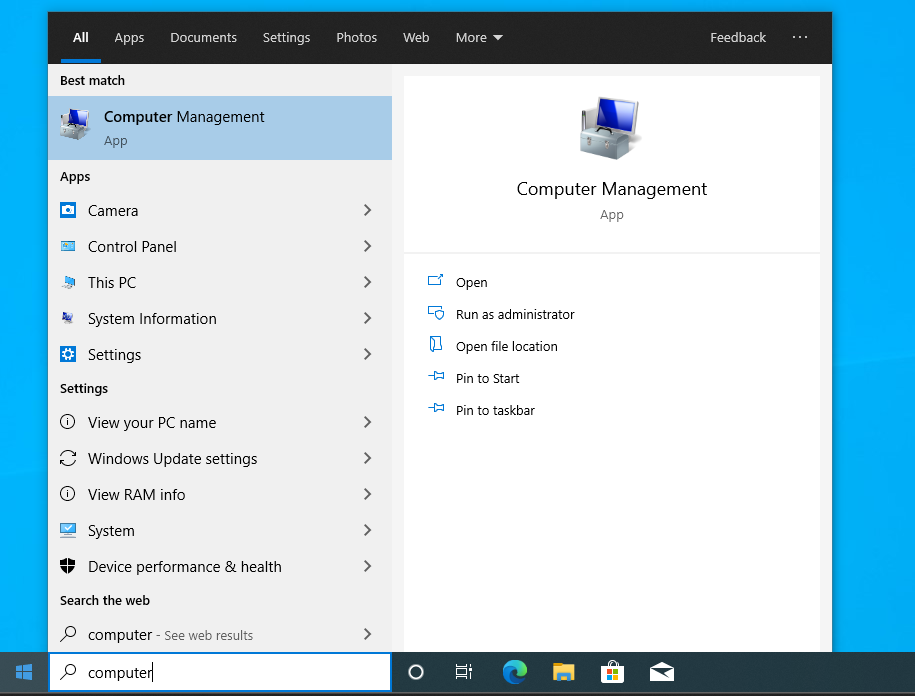Expand the This PC result arrow
The height and width of the screenshot is (696, 915).
coord(368,282)
